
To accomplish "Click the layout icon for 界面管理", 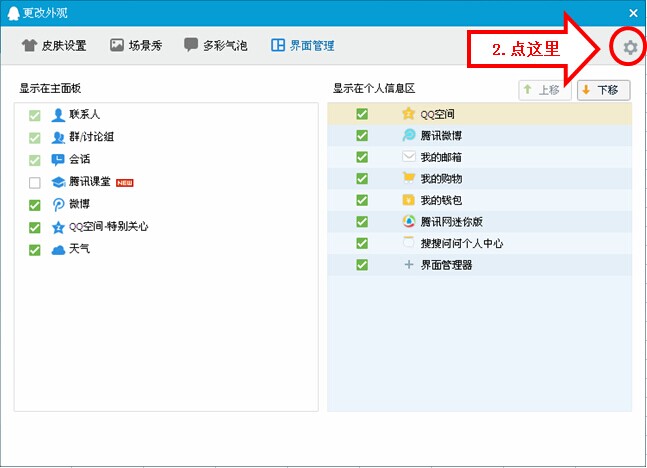I will [278, 45].
